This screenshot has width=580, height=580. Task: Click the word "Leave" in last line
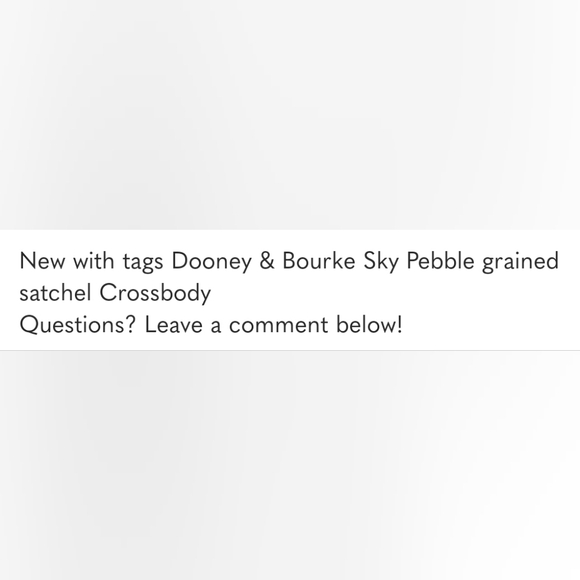(173, 325)
